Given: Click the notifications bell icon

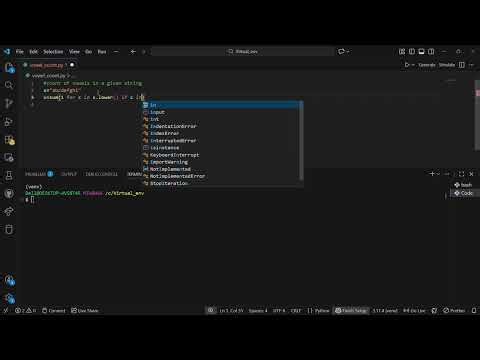Looking at the screenshot, I should 474,310.
